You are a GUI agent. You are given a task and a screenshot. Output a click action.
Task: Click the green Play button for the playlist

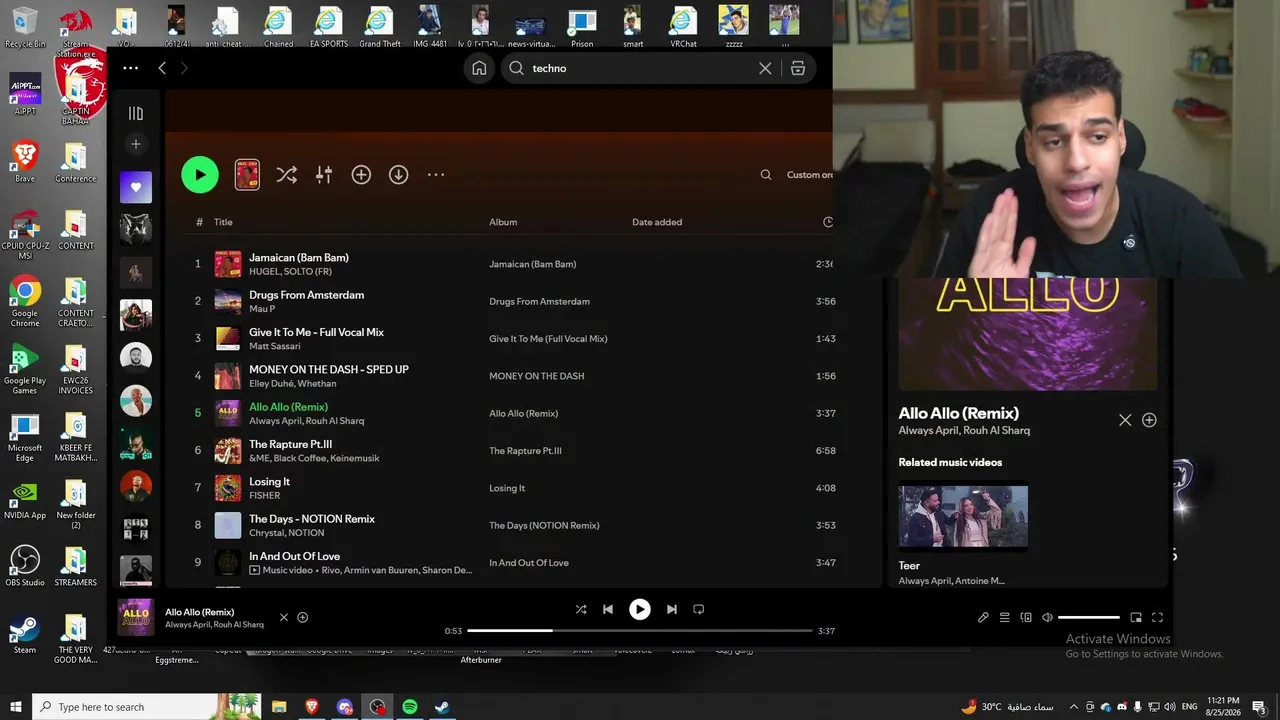pos(200,175)
